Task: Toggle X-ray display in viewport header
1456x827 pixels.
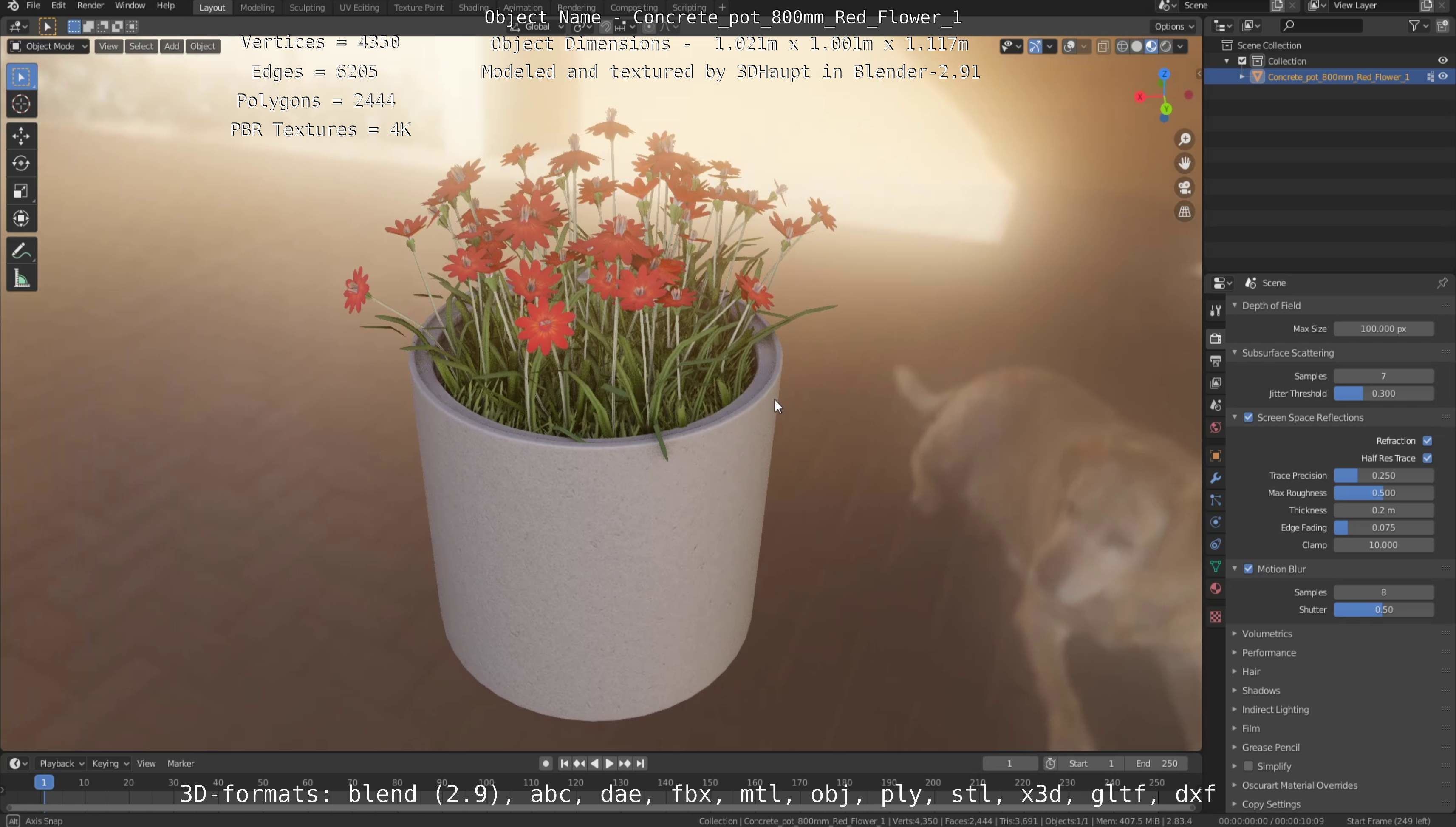Action: [x=1103, y=47]
